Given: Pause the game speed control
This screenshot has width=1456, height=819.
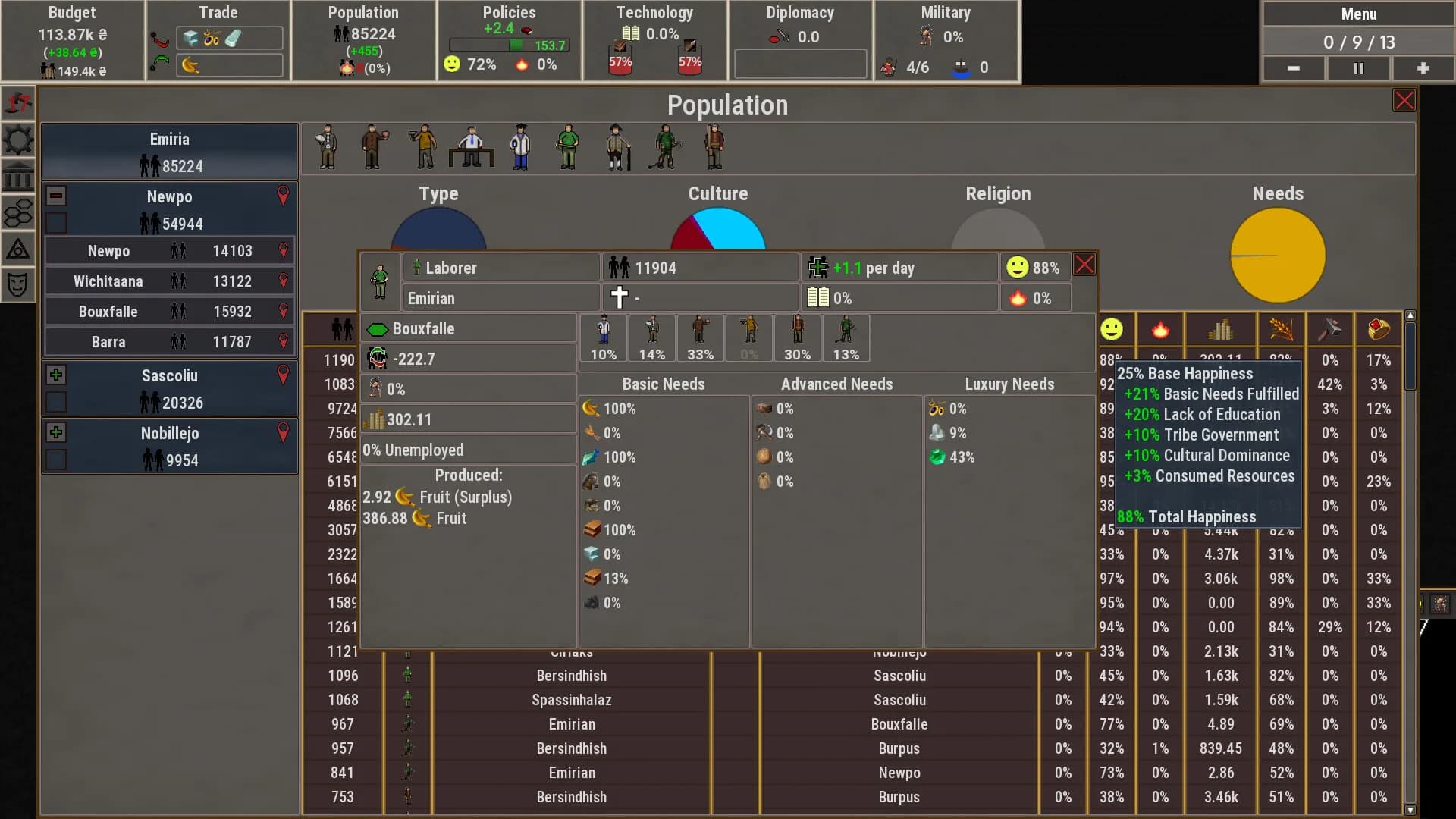Looking at the screenshot, I should pyautogui.click(x=1358, y=68).
